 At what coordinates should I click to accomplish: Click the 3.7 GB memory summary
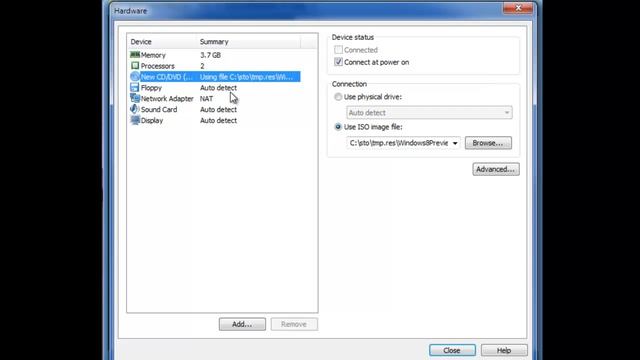[210, 55]
